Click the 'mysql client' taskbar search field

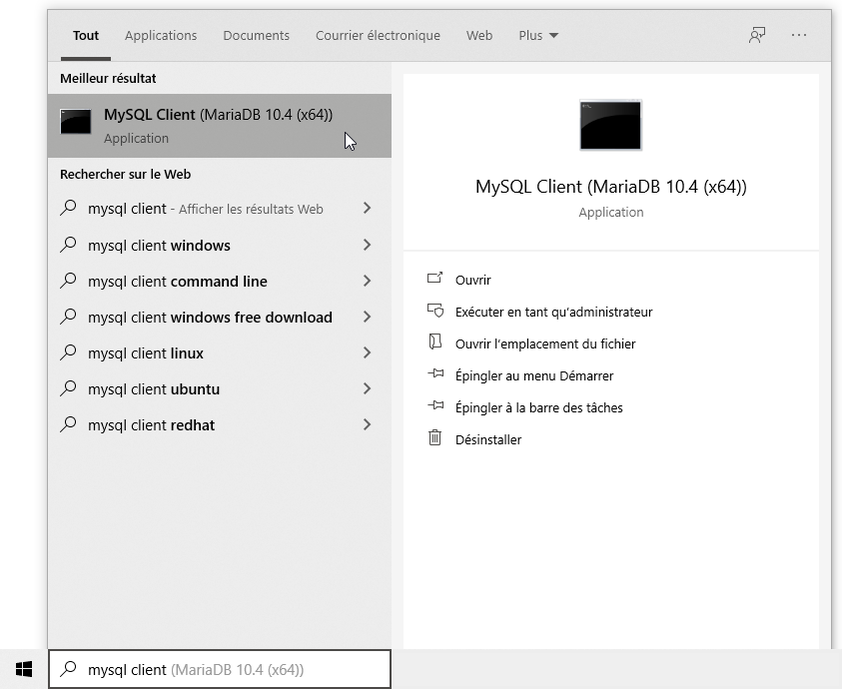tap(220, 669)
